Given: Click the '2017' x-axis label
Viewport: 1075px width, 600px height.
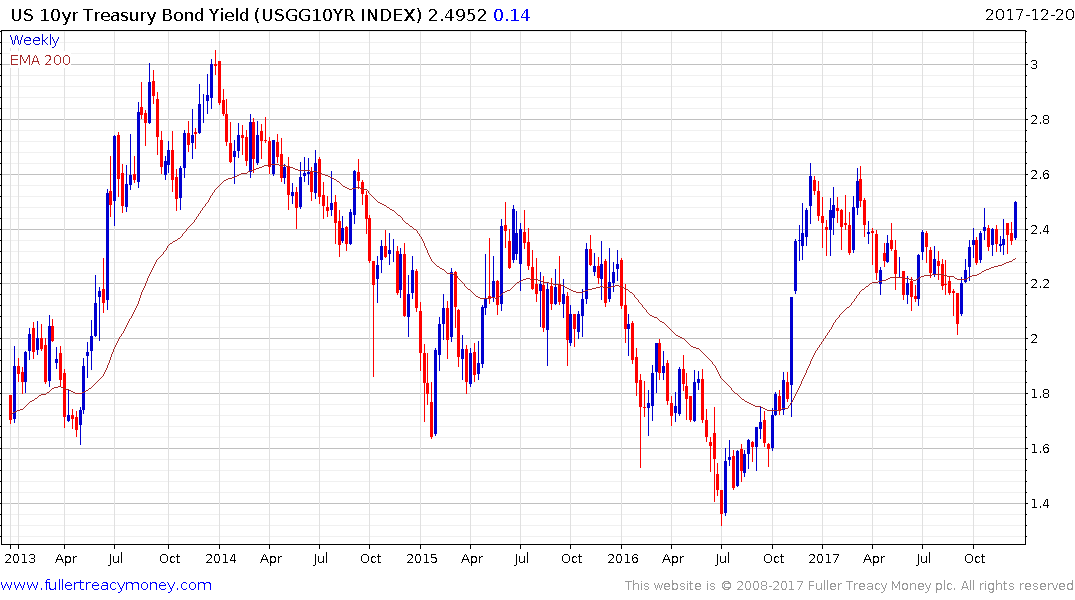Looking at the screenshot, I should 823,558.
